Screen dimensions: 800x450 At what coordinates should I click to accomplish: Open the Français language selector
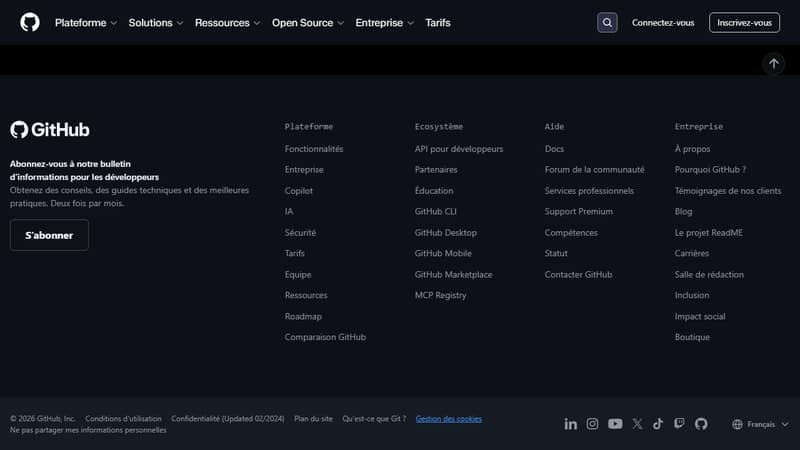[x=760, y=424]
